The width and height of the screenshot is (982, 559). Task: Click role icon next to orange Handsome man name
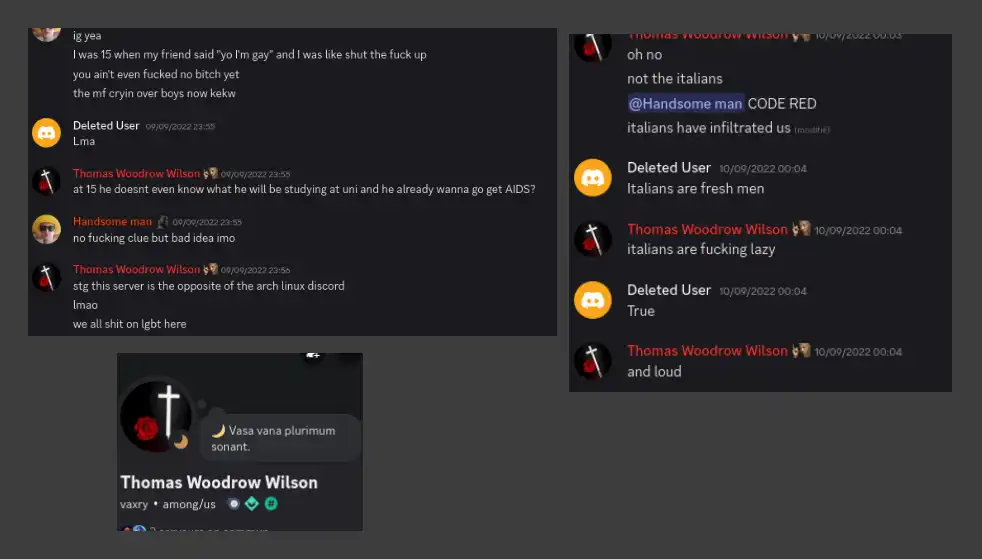pyautogui.click(x=162, y=221)
